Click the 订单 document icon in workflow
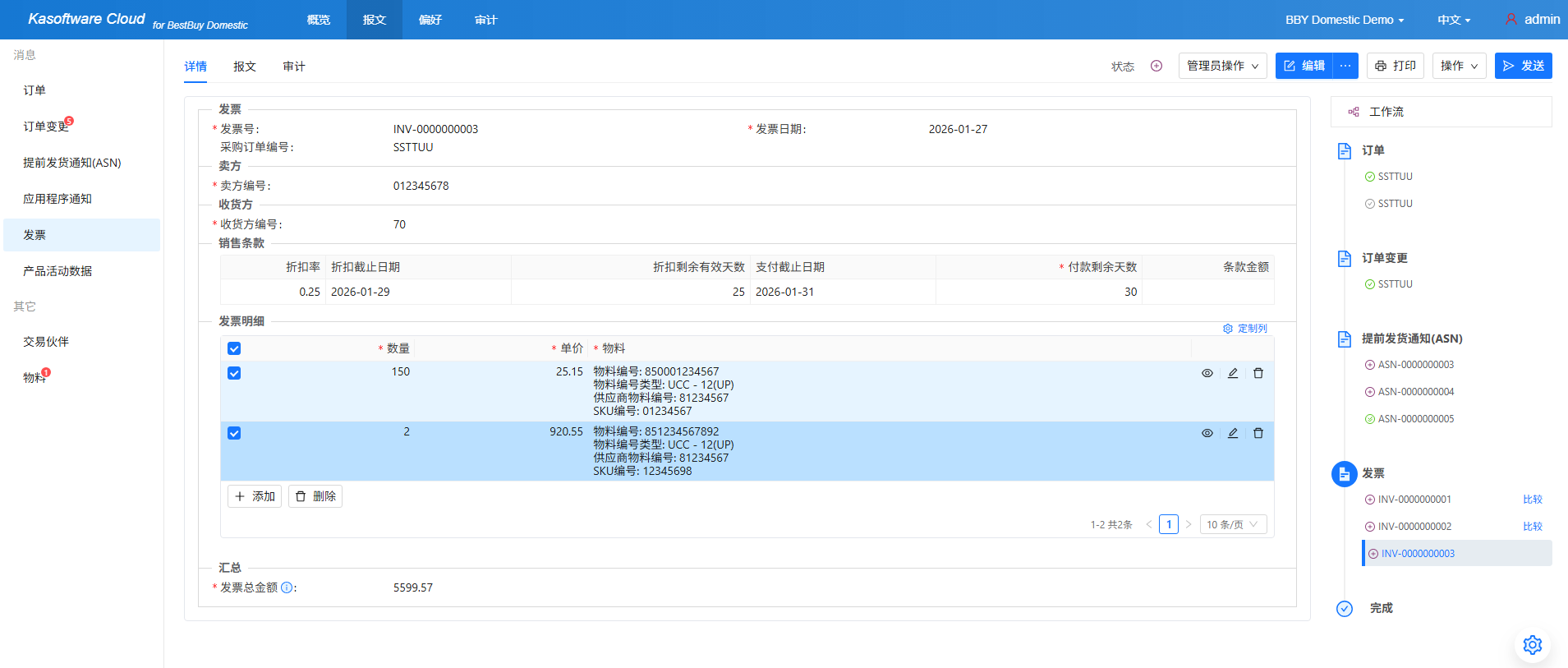The height and width of the screenshot is (668, 1568). 1345,150
